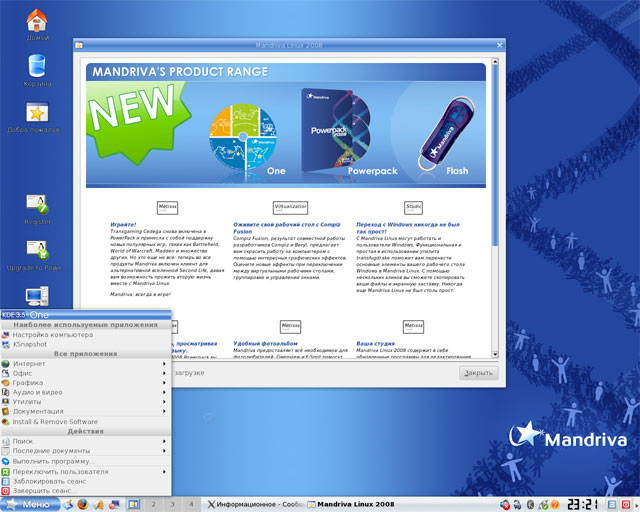Screen dimensions: 640x512
Task: Open the Register desktop icon
Action: [x=37, y=209]
